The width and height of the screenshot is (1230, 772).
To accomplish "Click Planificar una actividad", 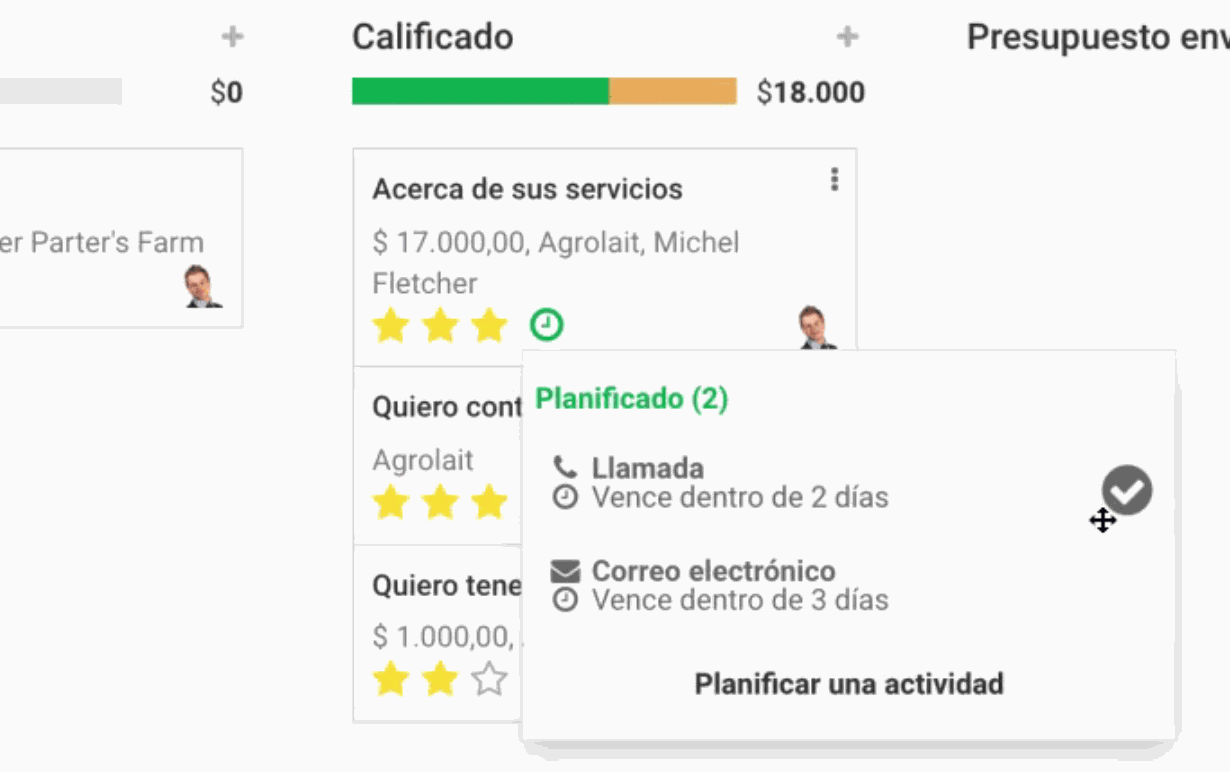I will coord(848,686).
